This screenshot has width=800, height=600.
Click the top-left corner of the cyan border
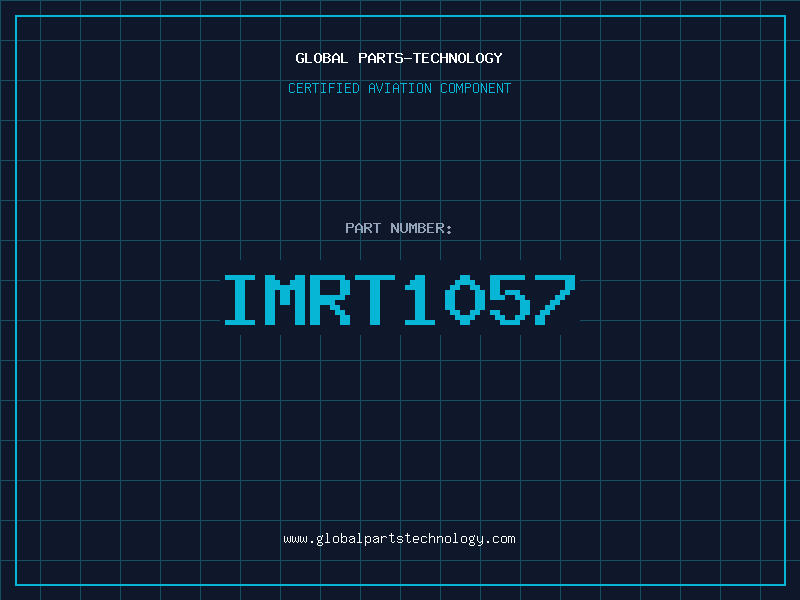tap(16, 16)
